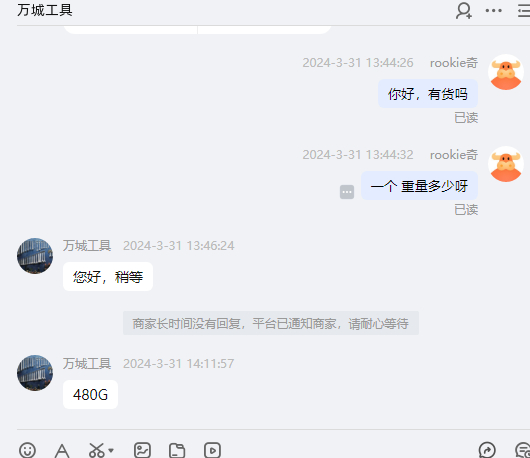Open font formatting with A icon

tap(62, 451)
